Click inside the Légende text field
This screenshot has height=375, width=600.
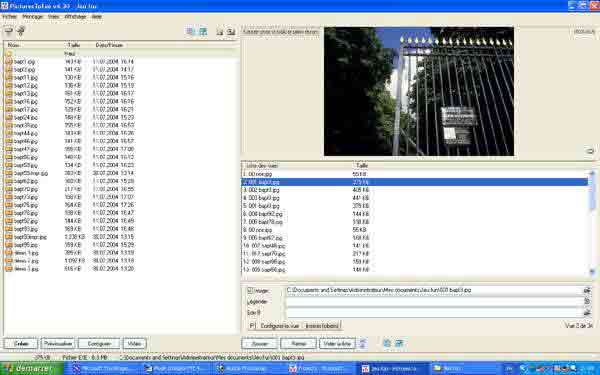click(x=434, y=302)
